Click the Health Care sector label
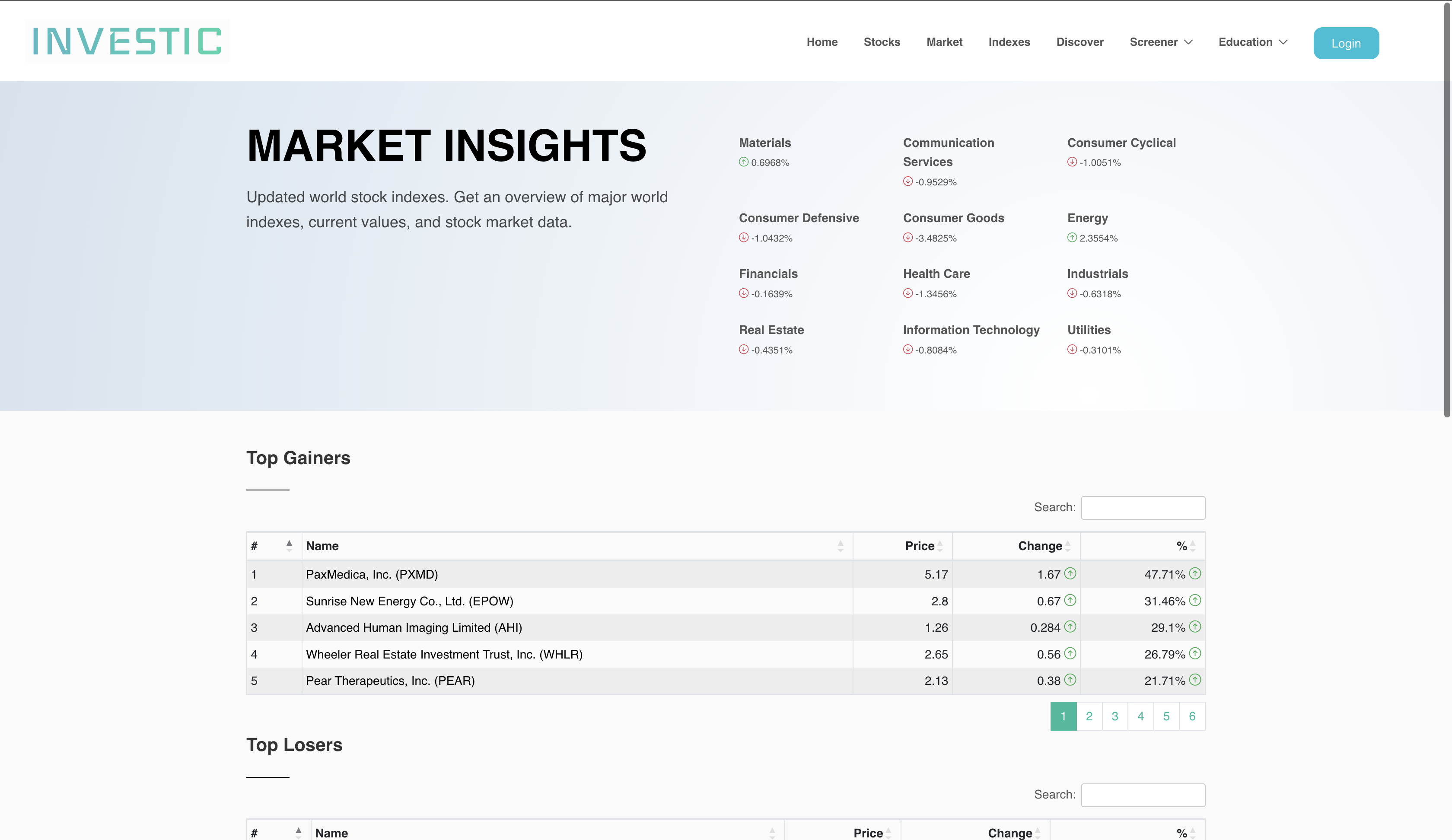The image size is (1452, 840). coord(936,274)
